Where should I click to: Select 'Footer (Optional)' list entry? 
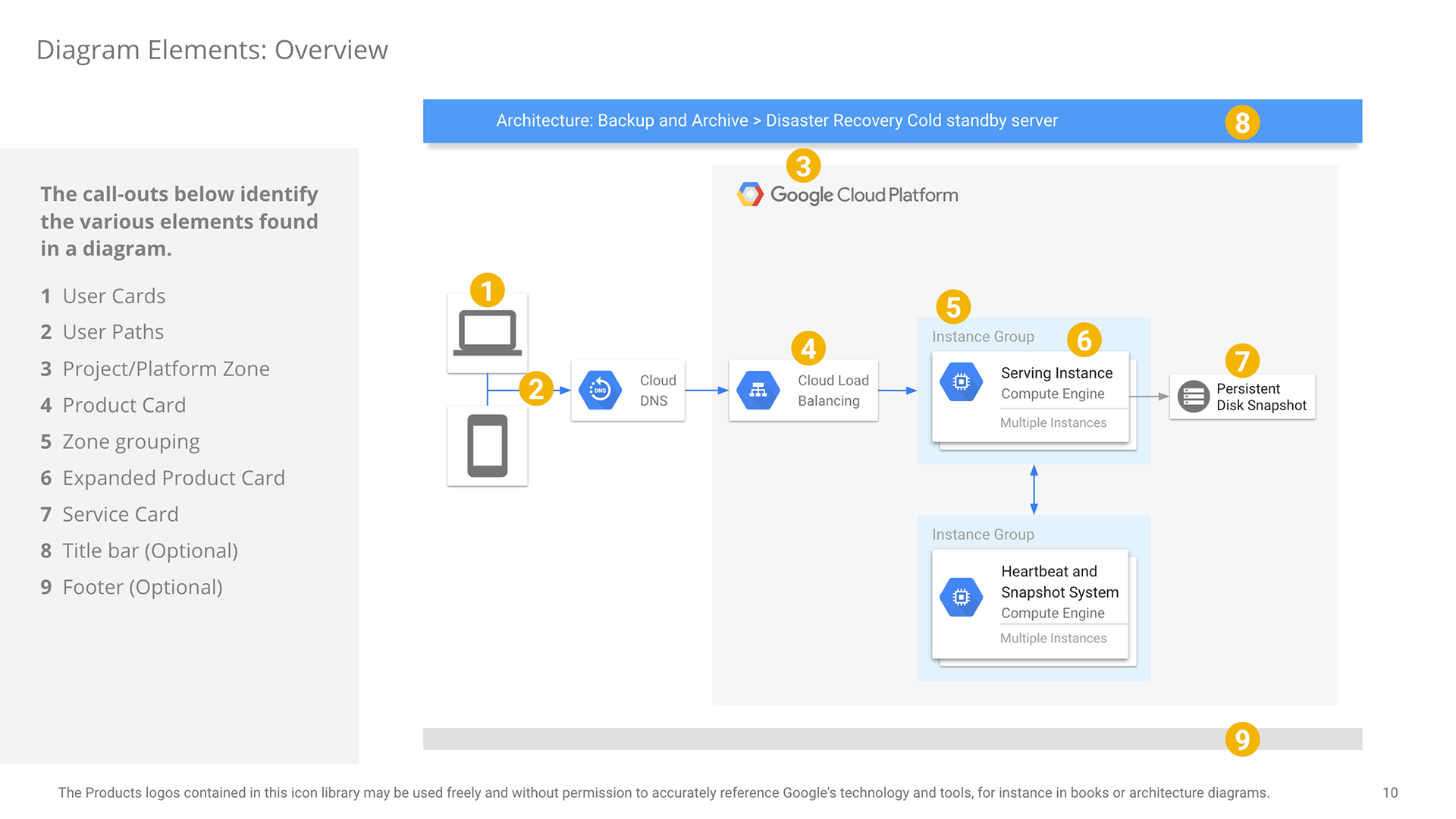click(132, 587)
